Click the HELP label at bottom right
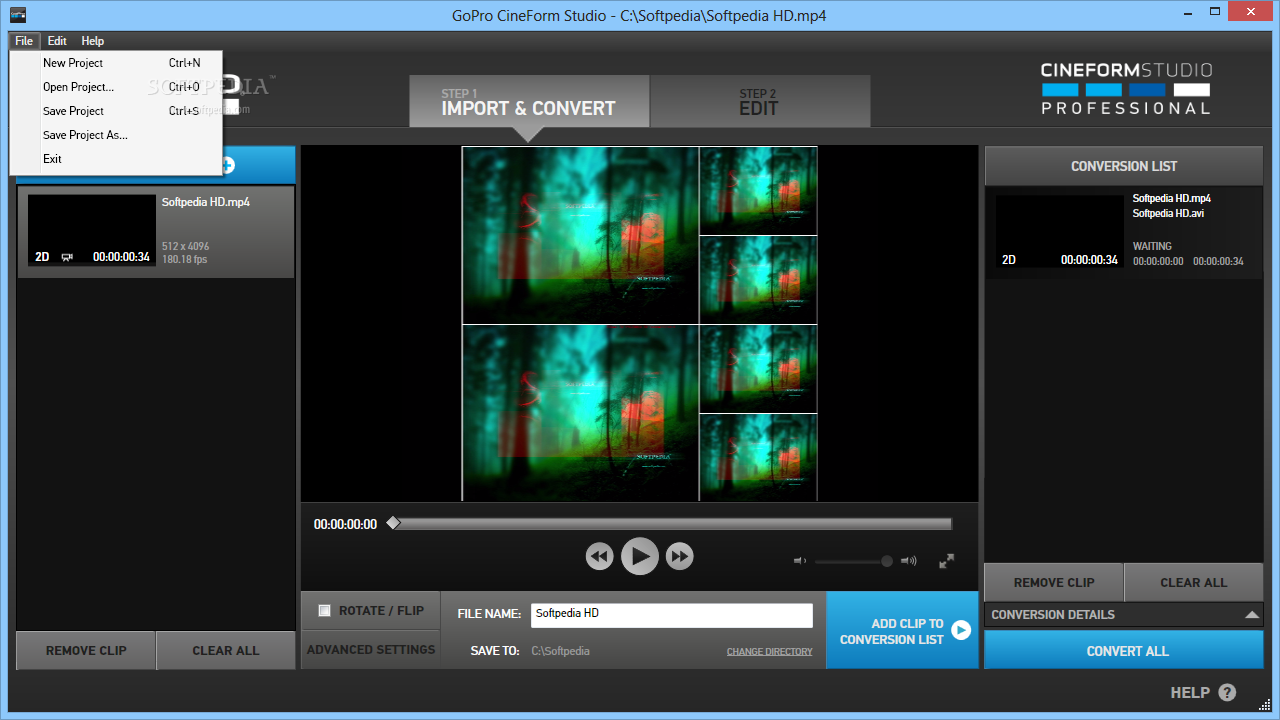 [x=1190, y=692]
